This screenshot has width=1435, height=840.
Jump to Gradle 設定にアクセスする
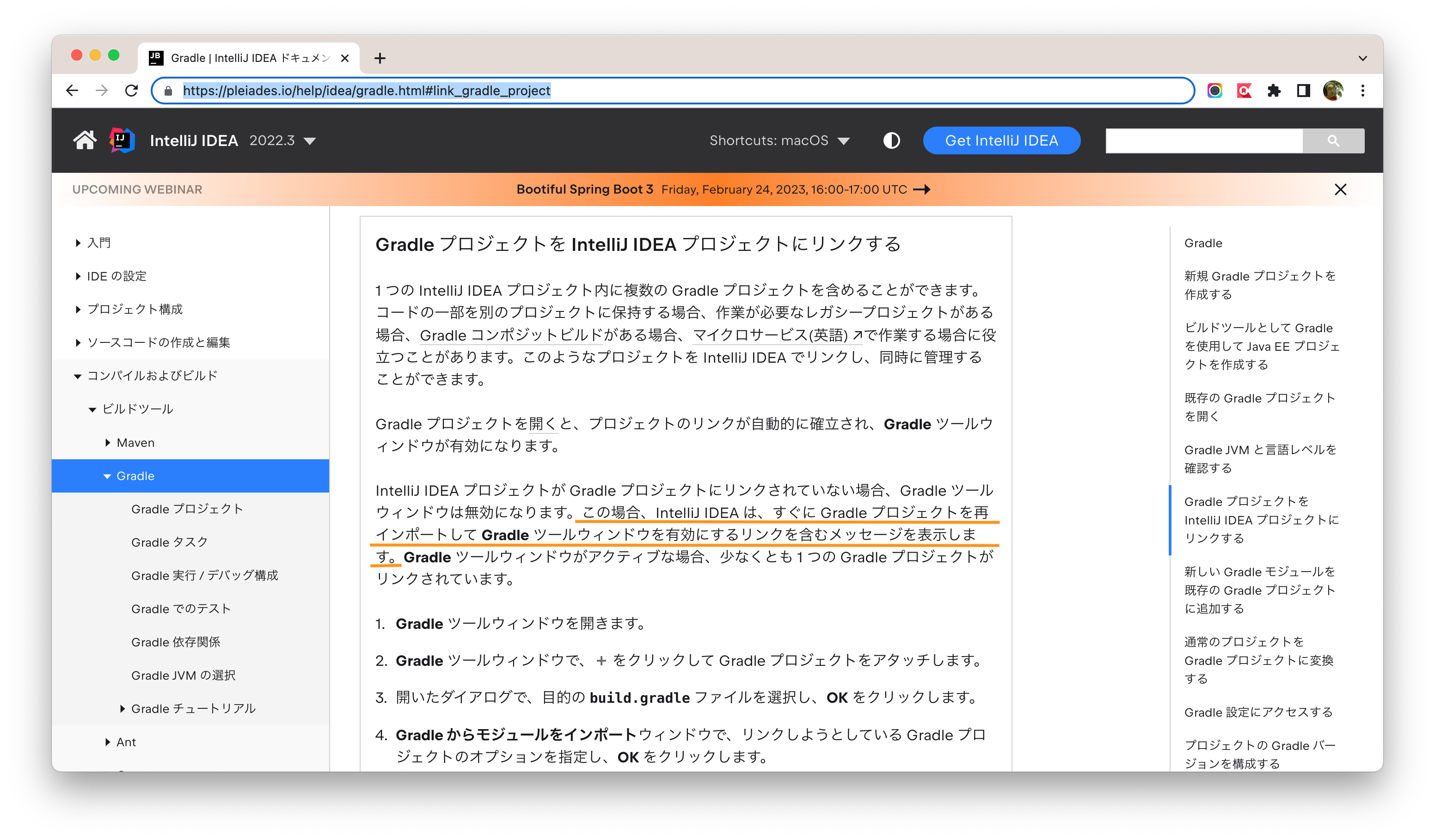click(1258, 712)
